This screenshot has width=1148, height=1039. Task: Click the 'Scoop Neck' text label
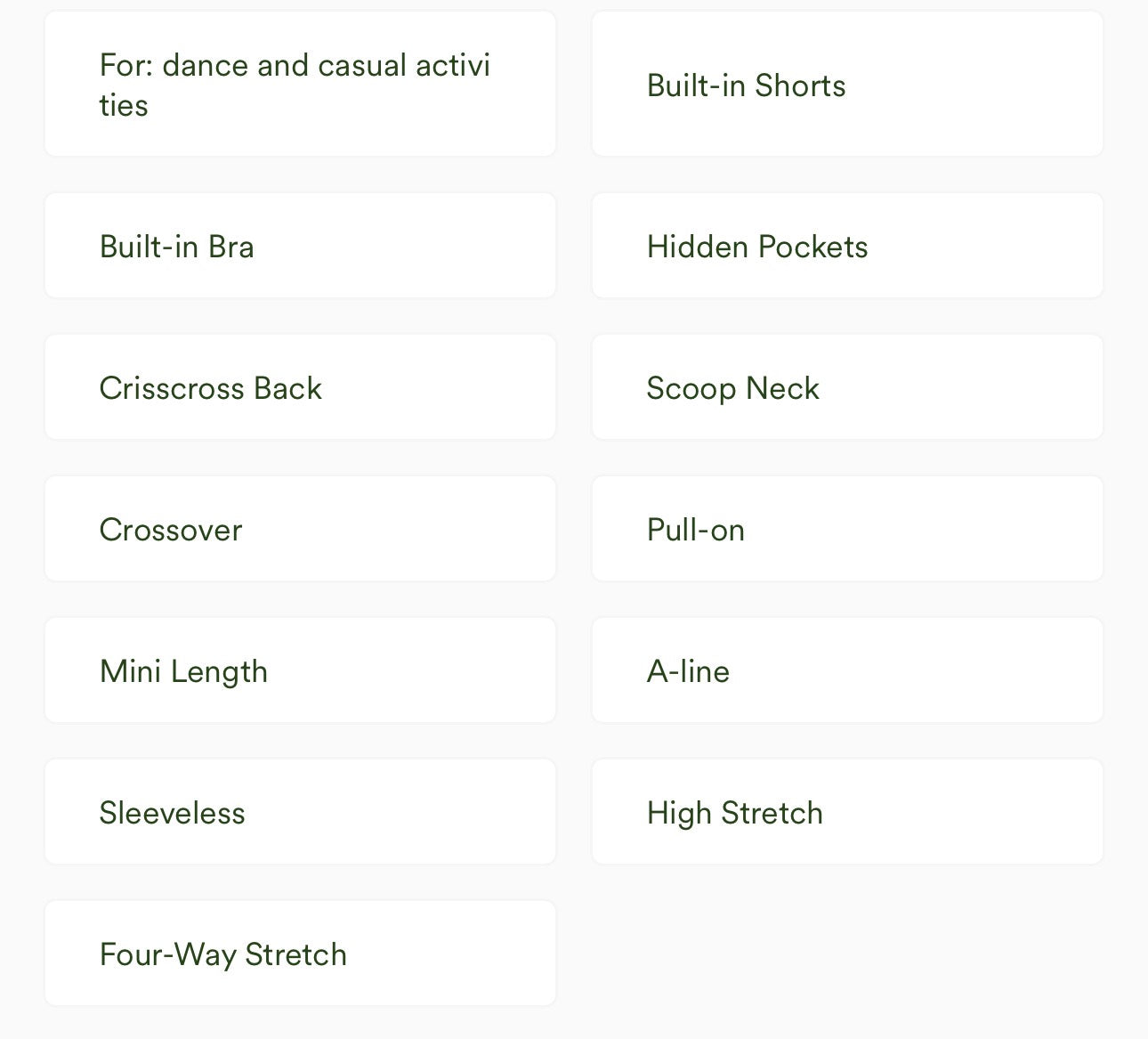coord(732,389)
